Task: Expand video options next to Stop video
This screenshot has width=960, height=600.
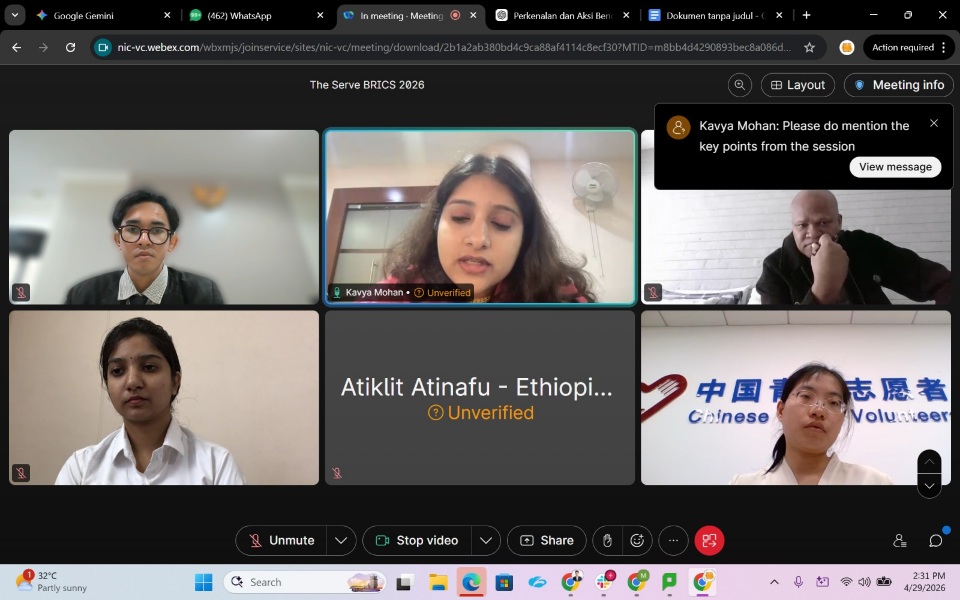Action: point(485,541)
